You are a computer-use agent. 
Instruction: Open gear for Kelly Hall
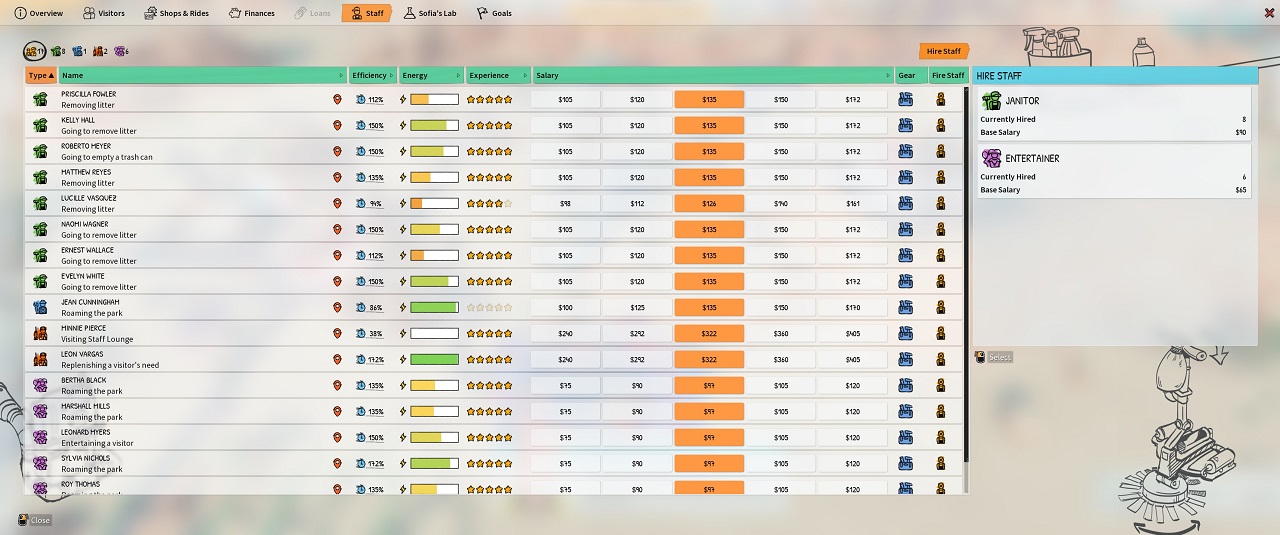906,125
